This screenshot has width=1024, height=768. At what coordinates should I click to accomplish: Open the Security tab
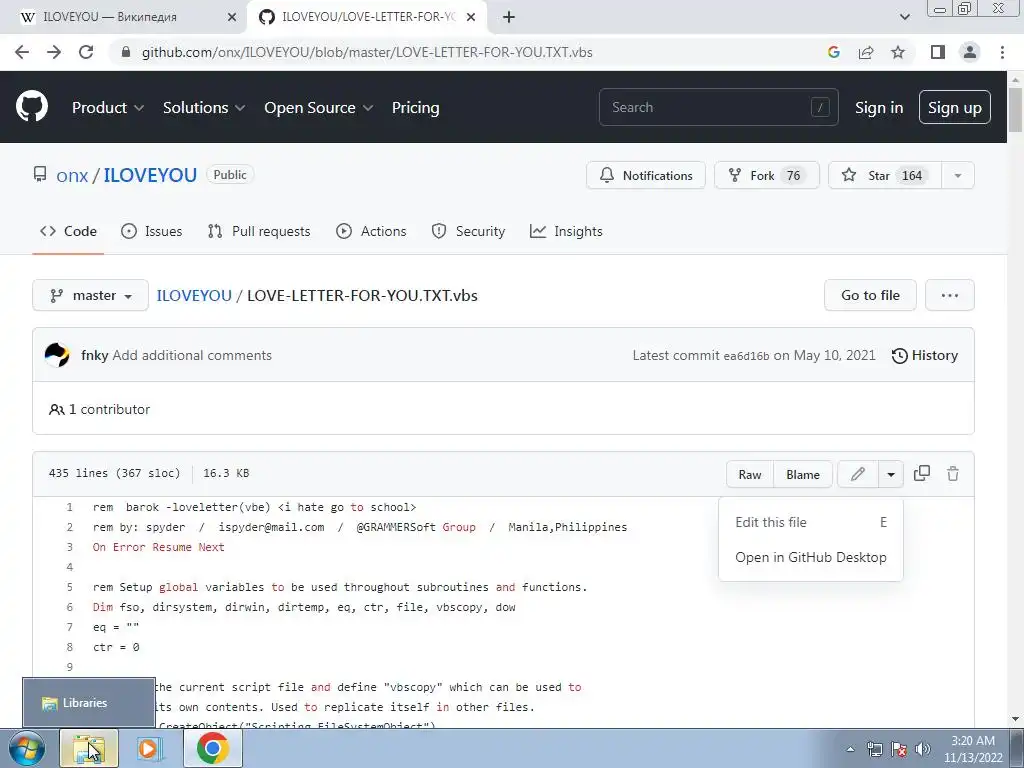[x=468, y=231]
